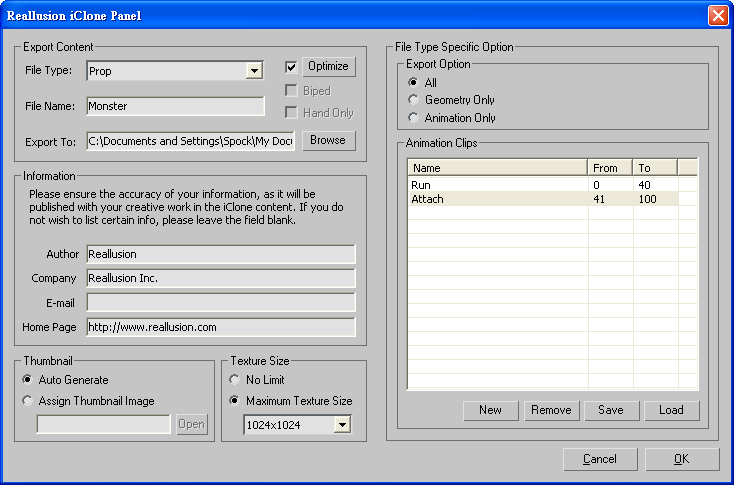Click the Company field with Reallusion Inc.
This screenshot has width=734, height=485.
[x=221, y=278]
